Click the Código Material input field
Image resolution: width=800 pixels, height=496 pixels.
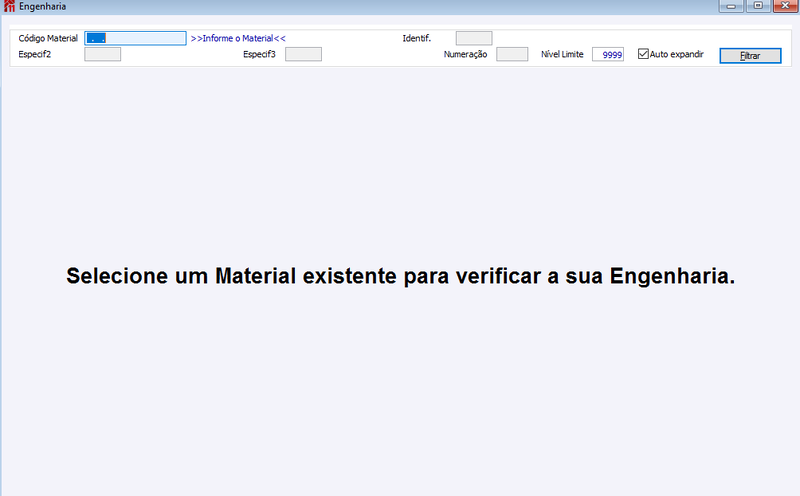tap(135, 38)
